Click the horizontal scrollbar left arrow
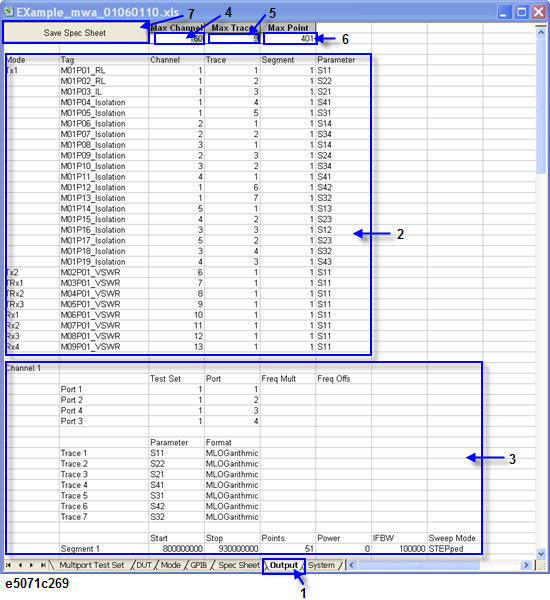This screenshot has width=550, height=600. [x=352, y=565]
